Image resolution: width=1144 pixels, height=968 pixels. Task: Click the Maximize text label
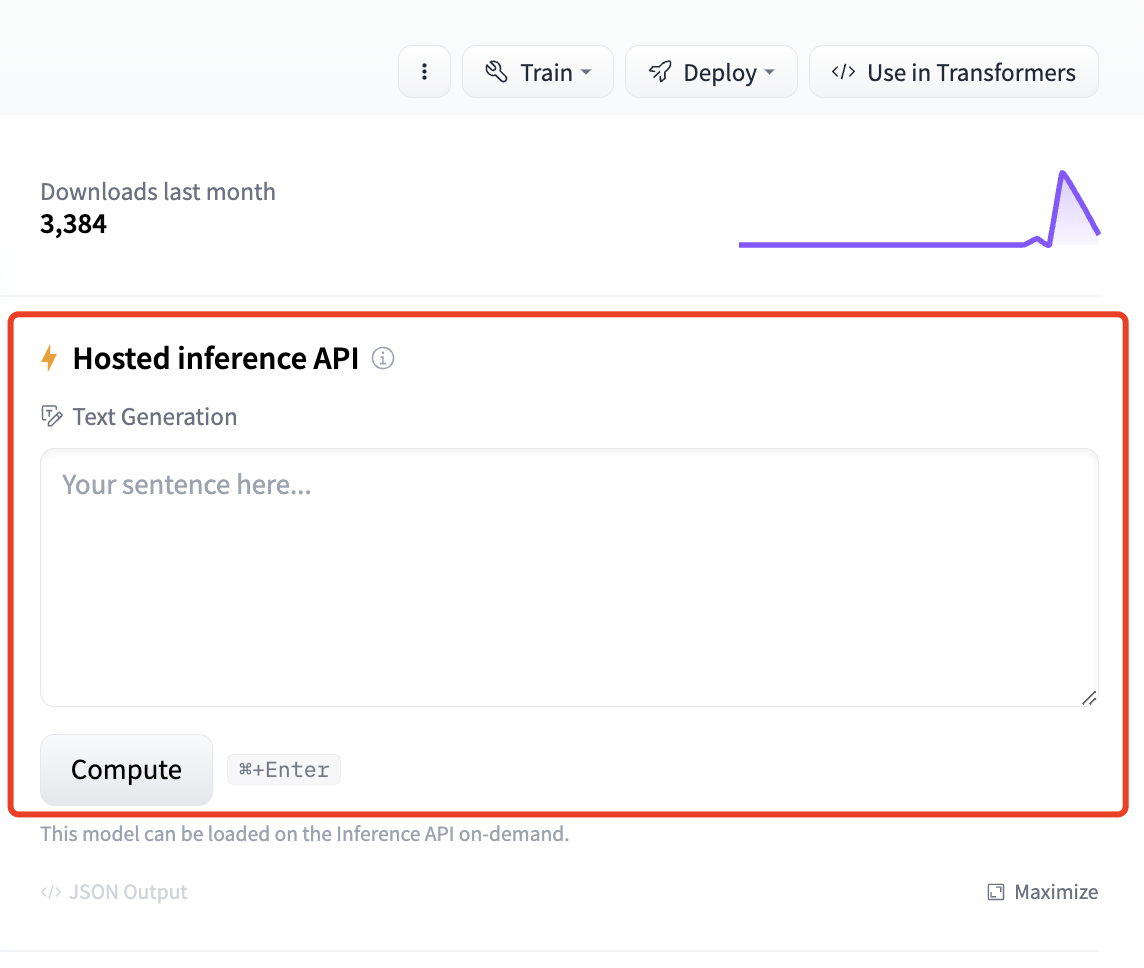[x=1056, y=892]
